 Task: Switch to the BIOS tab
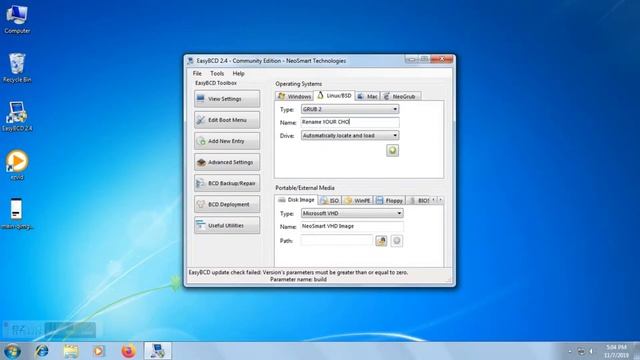point(419,200)
